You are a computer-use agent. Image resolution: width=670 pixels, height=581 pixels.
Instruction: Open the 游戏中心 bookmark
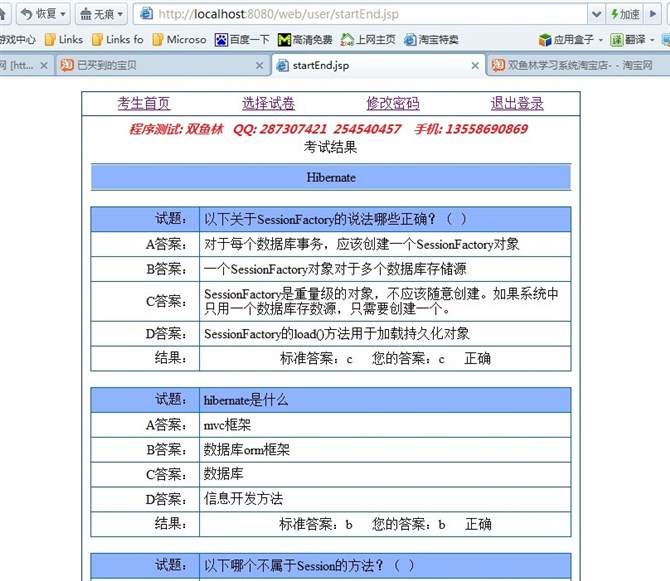click(x=17, y=40)
